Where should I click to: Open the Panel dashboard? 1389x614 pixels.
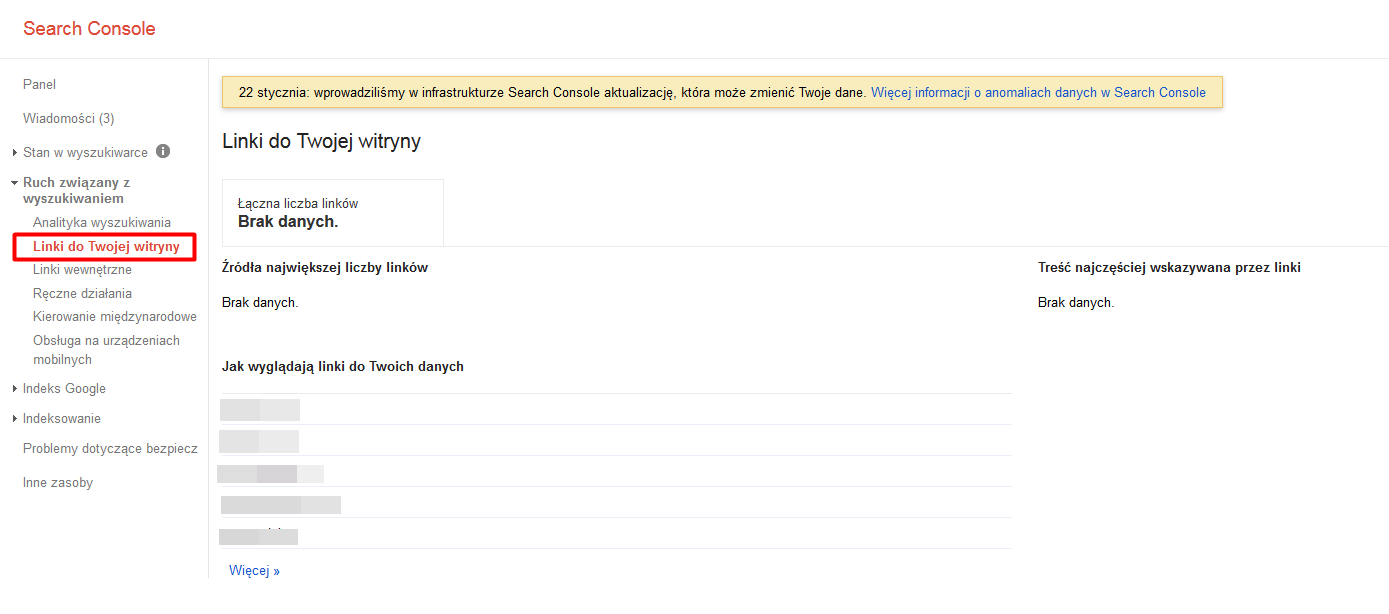tap(39, 84)
